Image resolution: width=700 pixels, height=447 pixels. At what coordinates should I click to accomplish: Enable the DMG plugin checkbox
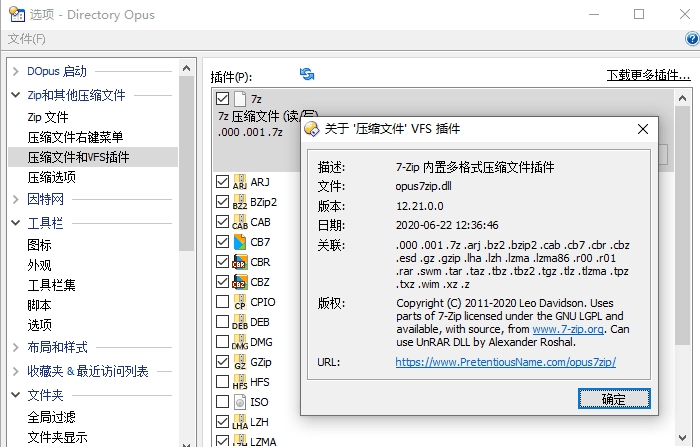point(222,342)
